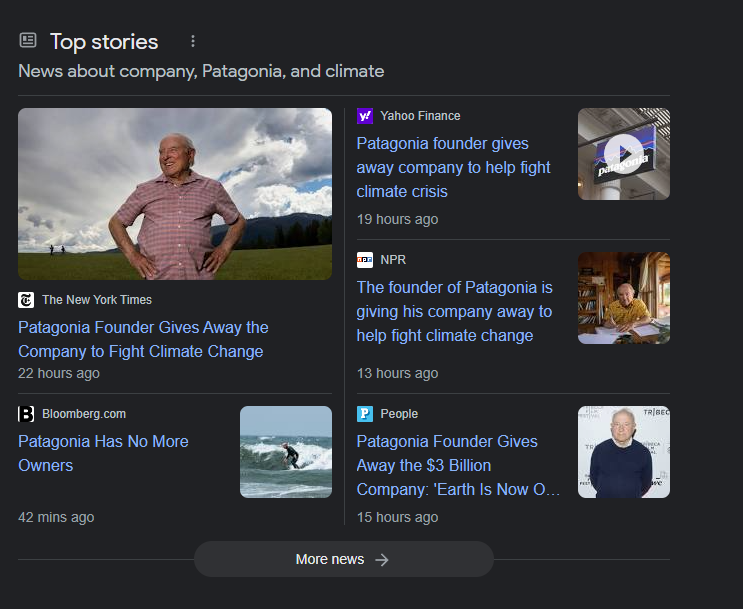Open the People article portrait thumbnail

[x=624, y=452]
